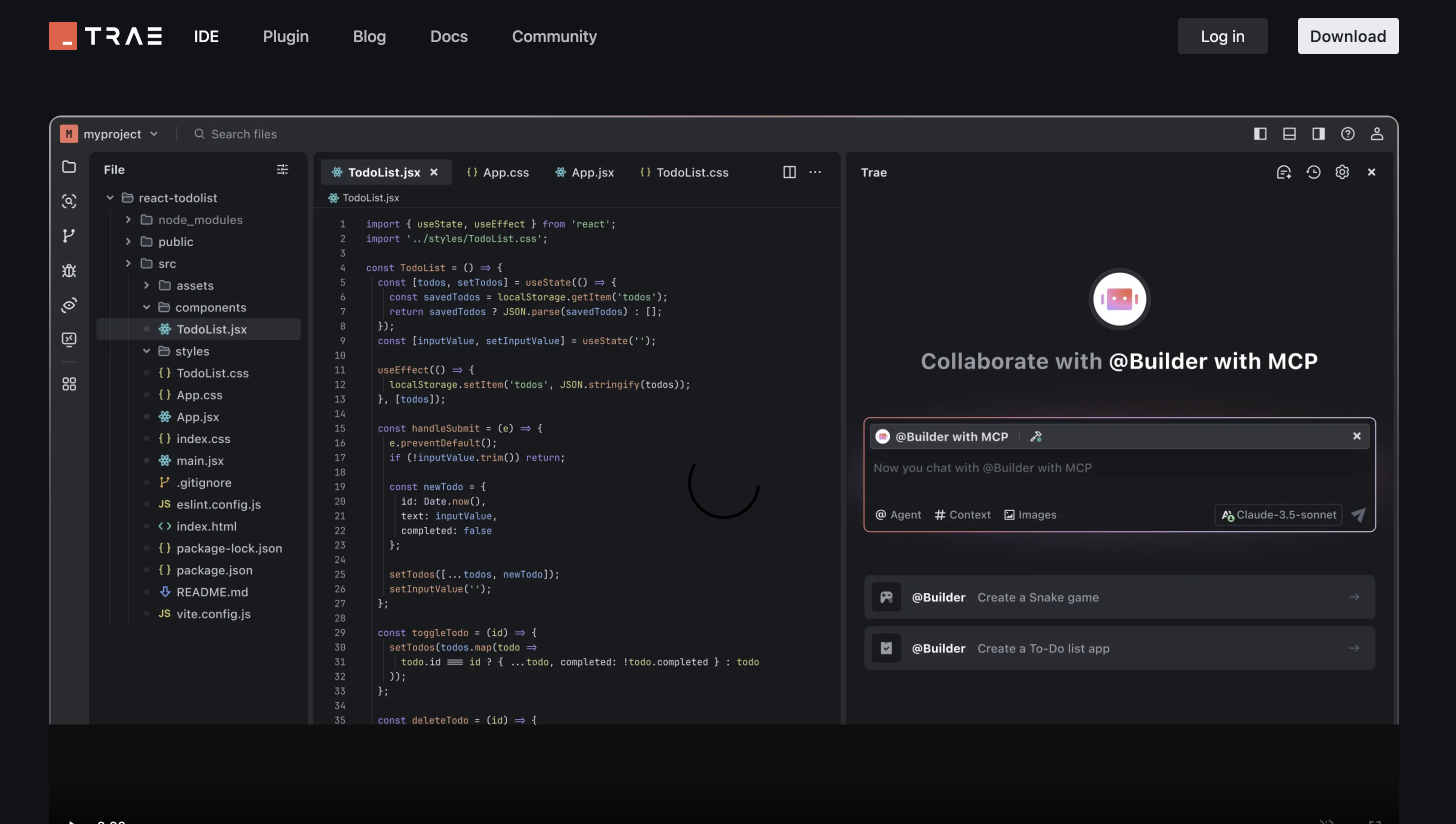The image size is (1456, 824).
Task: Expand the node_modules folder
Action: (199, 220)
